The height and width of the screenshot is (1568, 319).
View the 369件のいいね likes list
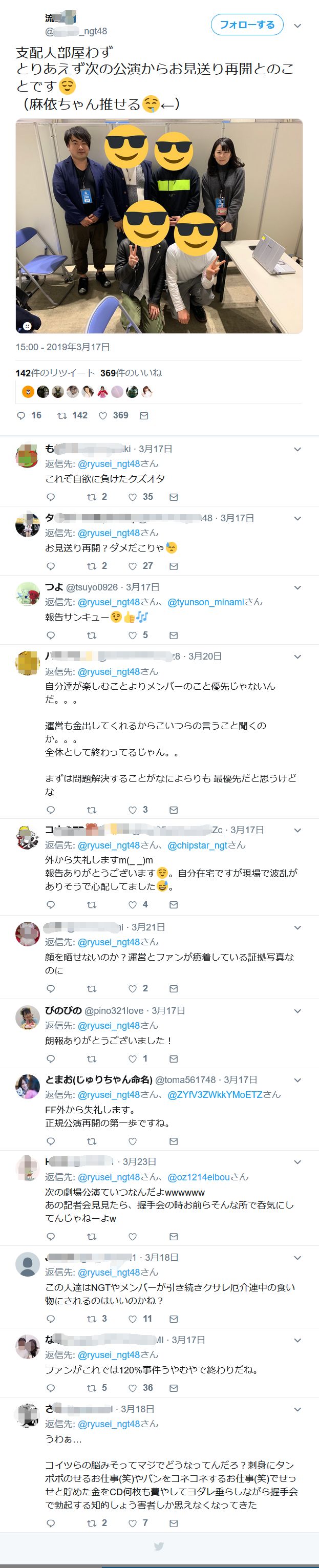pyautogui.click(x=131, y=372)
